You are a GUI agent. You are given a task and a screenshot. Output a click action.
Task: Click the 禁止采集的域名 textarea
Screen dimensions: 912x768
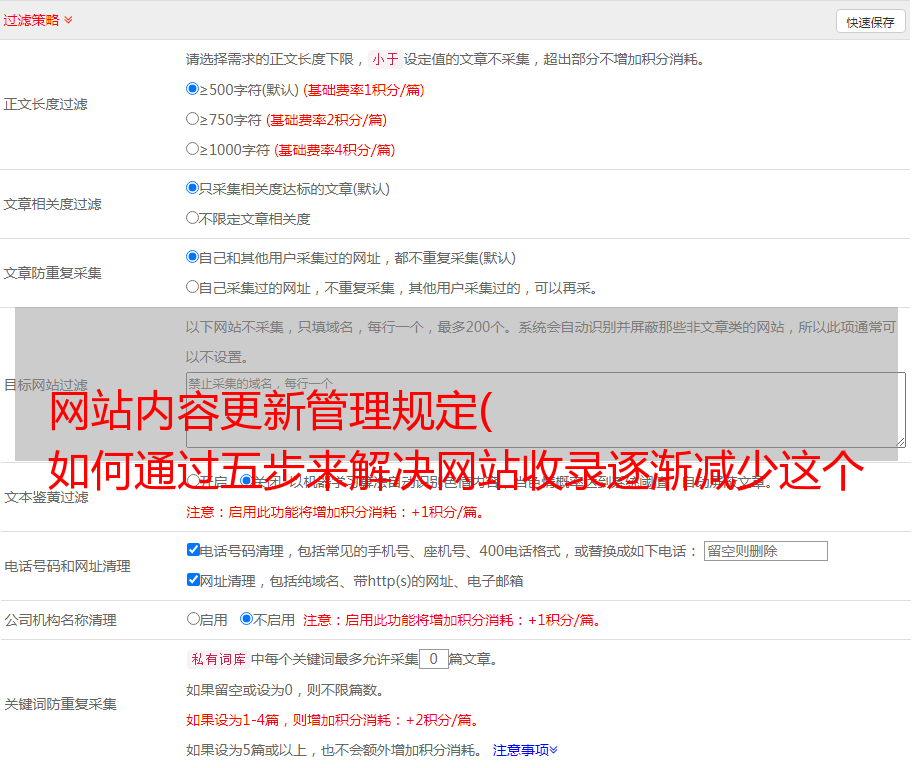[x=546, y=410]
